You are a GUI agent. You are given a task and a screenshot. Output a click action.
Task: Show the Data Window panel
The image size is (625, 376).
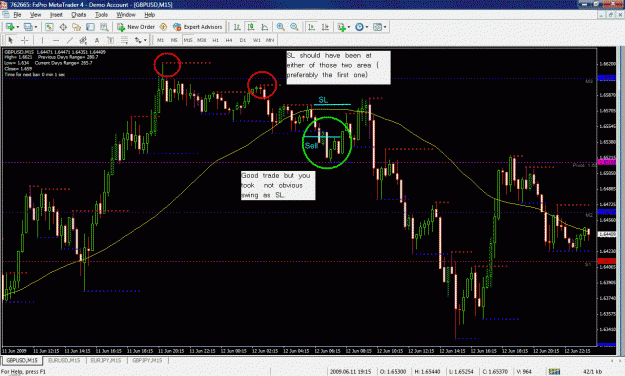coord(63,27)
